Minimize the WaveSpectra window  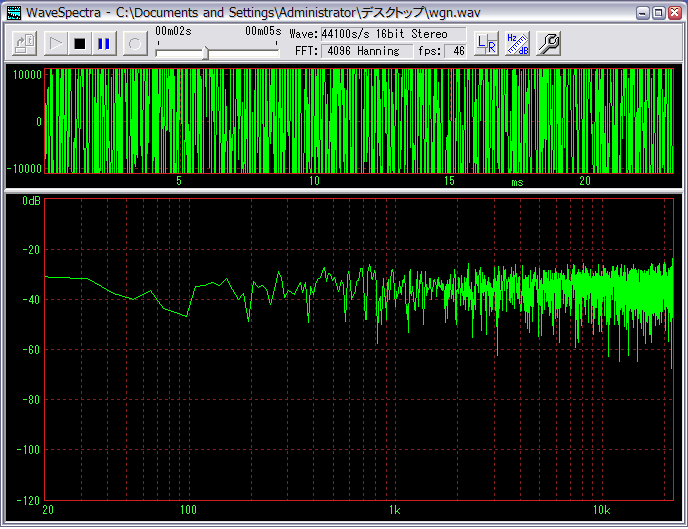click(642, 13)
